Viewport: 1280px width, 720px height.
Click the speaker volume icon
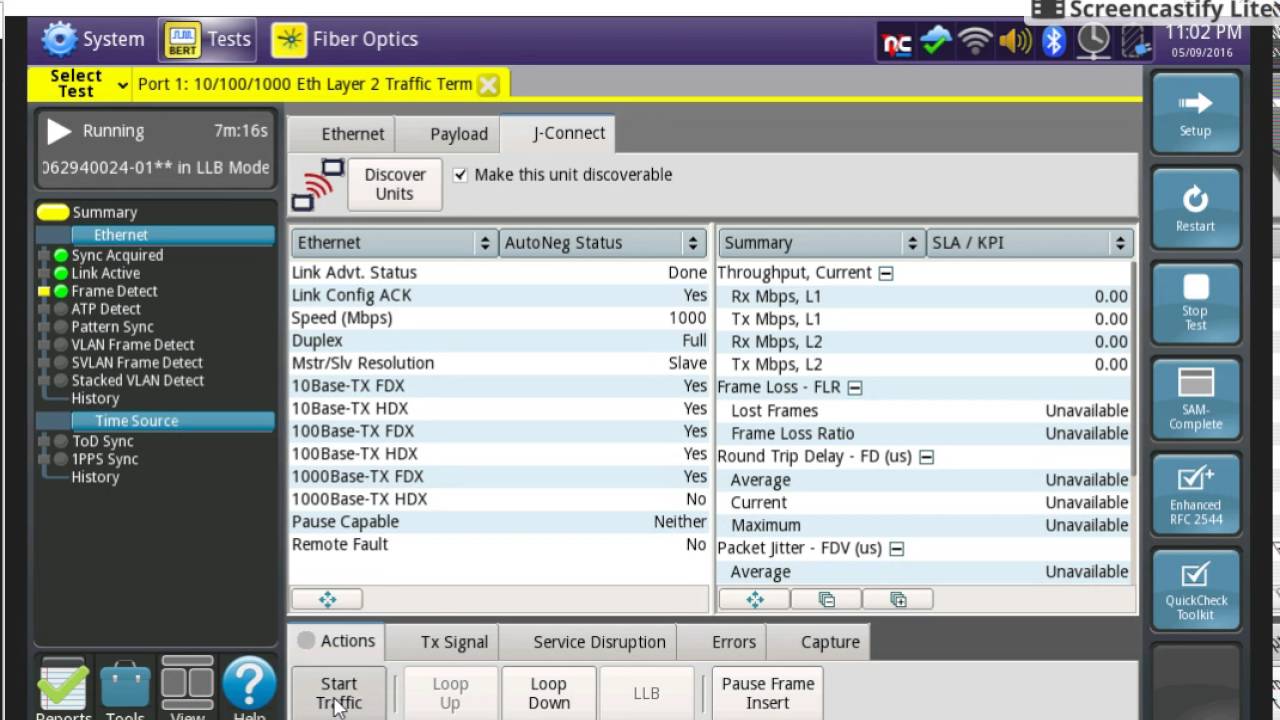[x=1015, y=41]
